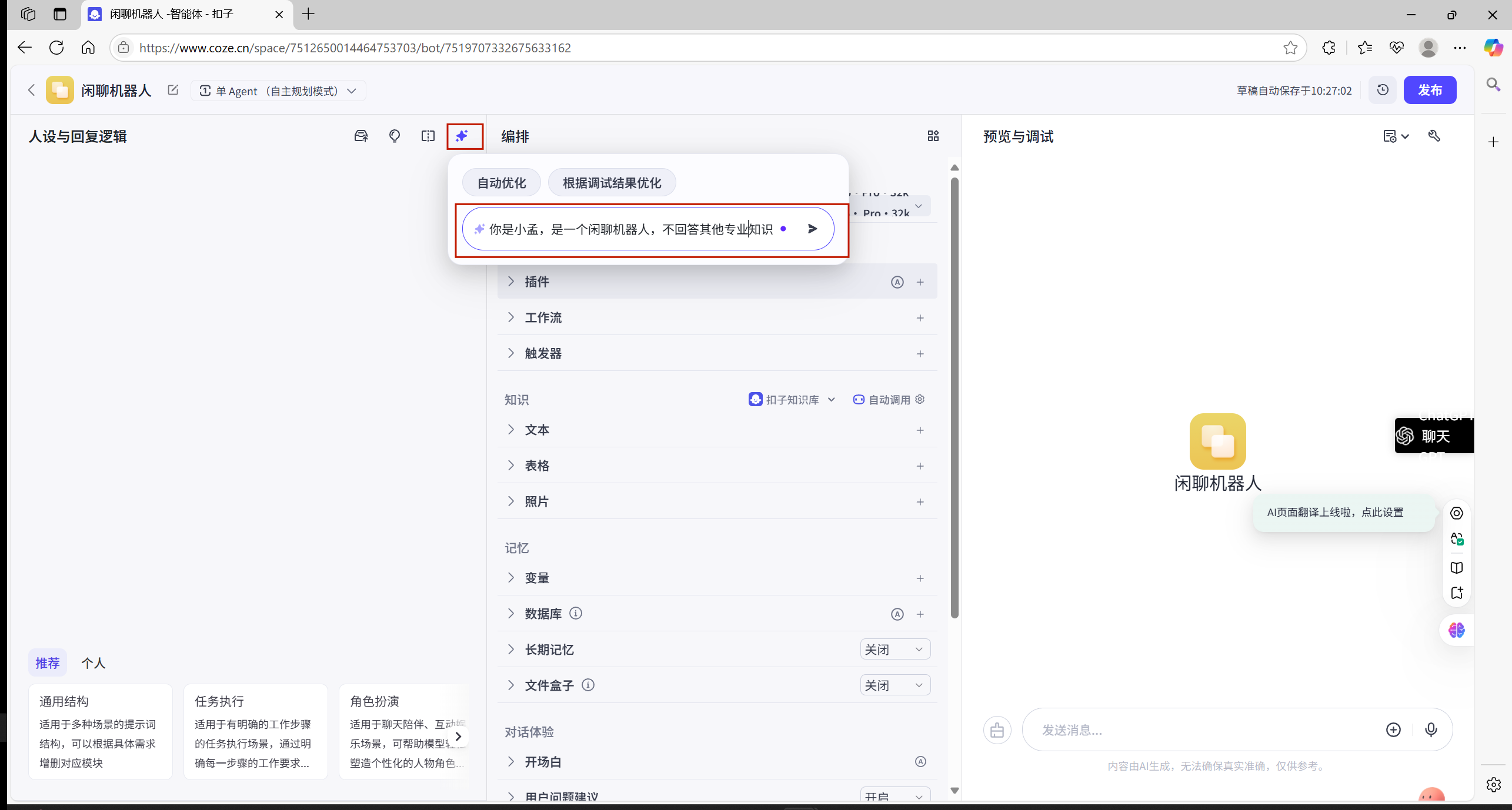Edit the bot name pencil icon
This screenshot has width=1512, height=810.
(x=173, y=90)
